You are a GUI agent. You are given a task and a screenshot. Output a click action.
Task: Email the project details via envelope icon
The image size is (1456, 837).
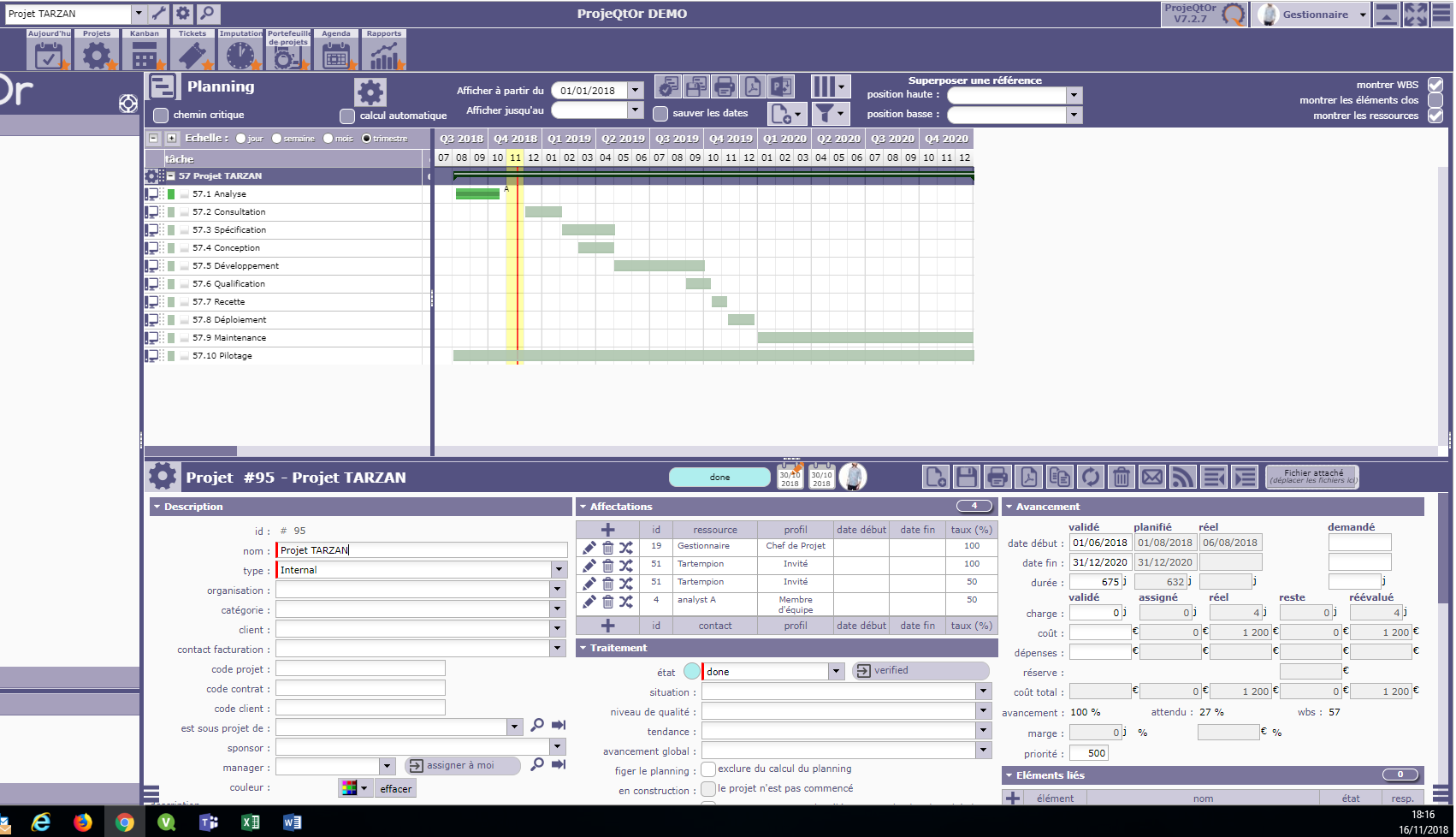pyautogui.click(x=1152, y=477)
